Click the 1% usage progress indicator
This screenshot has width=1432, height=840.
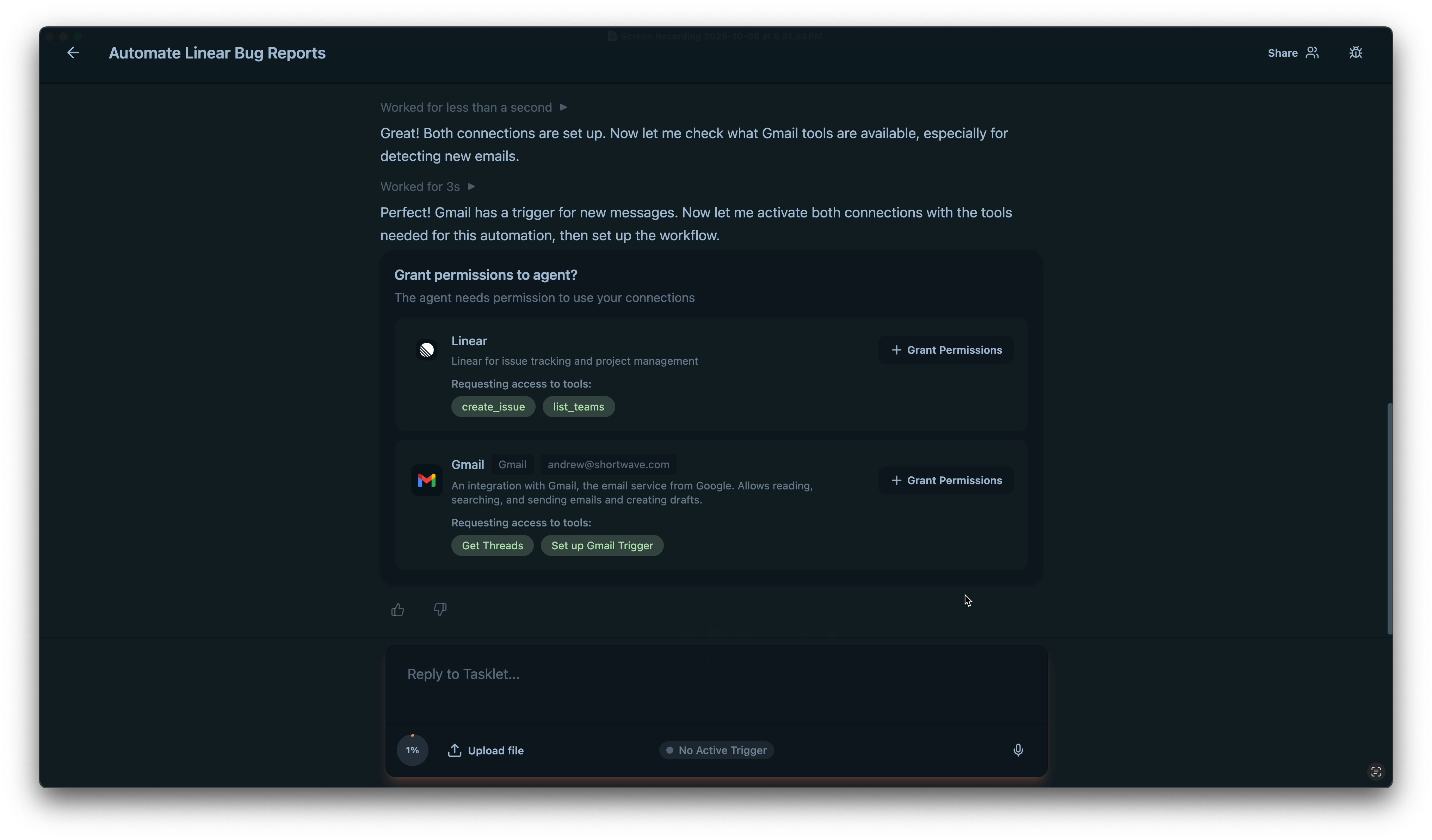(x=412, y=750)
